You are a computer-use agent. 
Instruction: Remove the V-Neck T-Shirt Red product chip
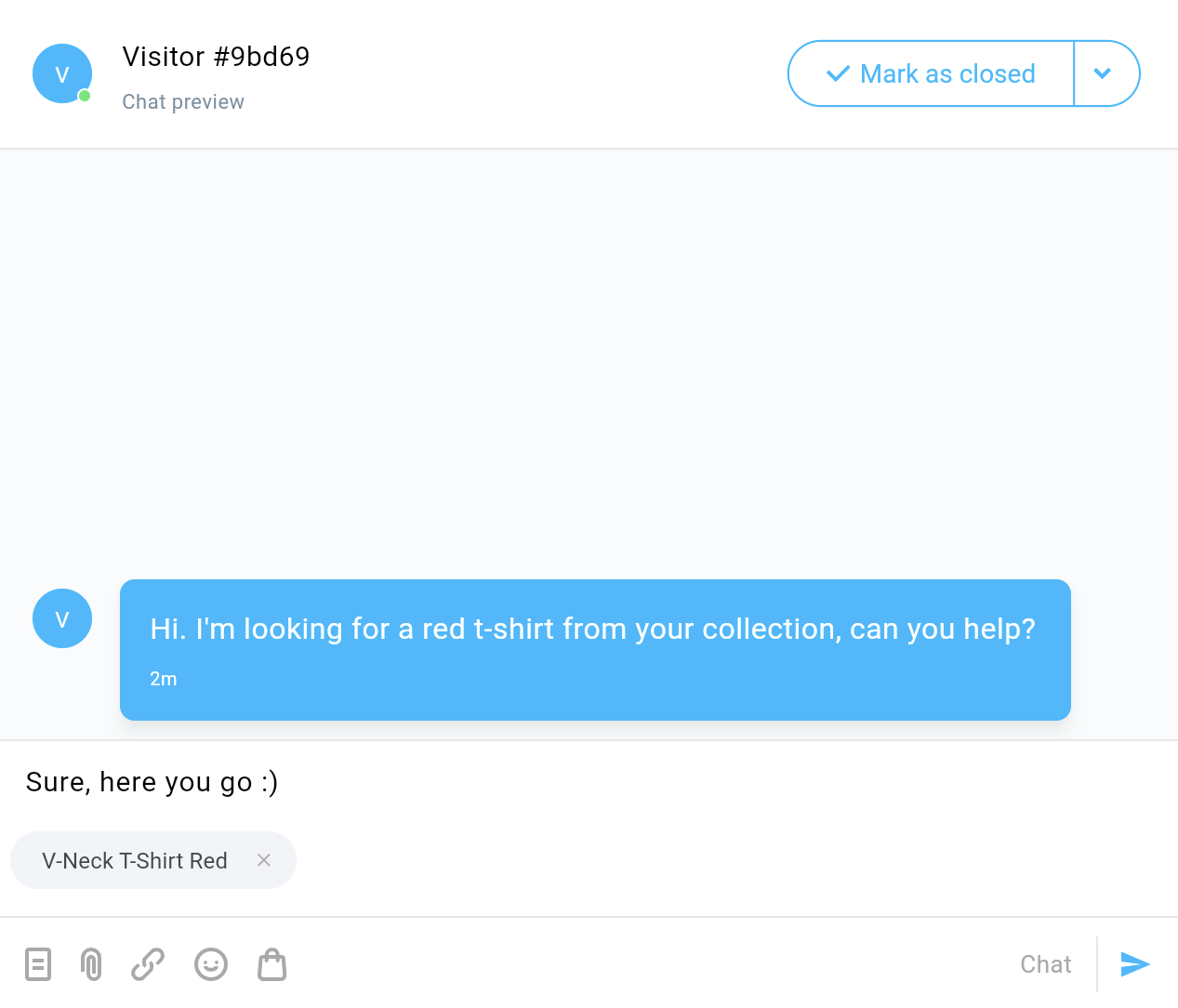click(264, 860)
